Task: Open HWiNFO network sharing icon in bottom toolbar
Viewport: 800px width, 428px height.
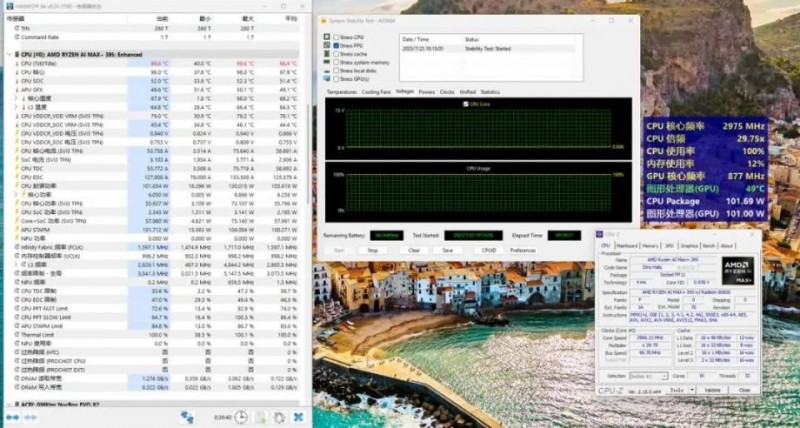Action: click(x=187, y=417)
